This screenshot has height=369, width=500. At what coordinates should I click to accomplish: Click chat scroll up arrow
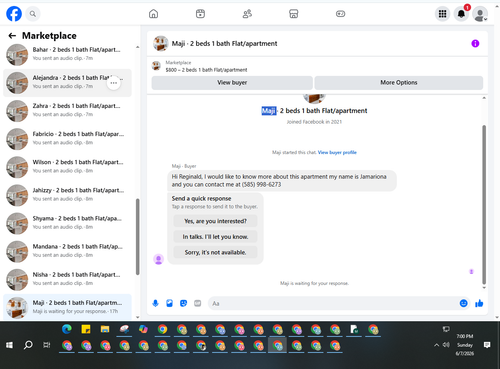[484, 98]
